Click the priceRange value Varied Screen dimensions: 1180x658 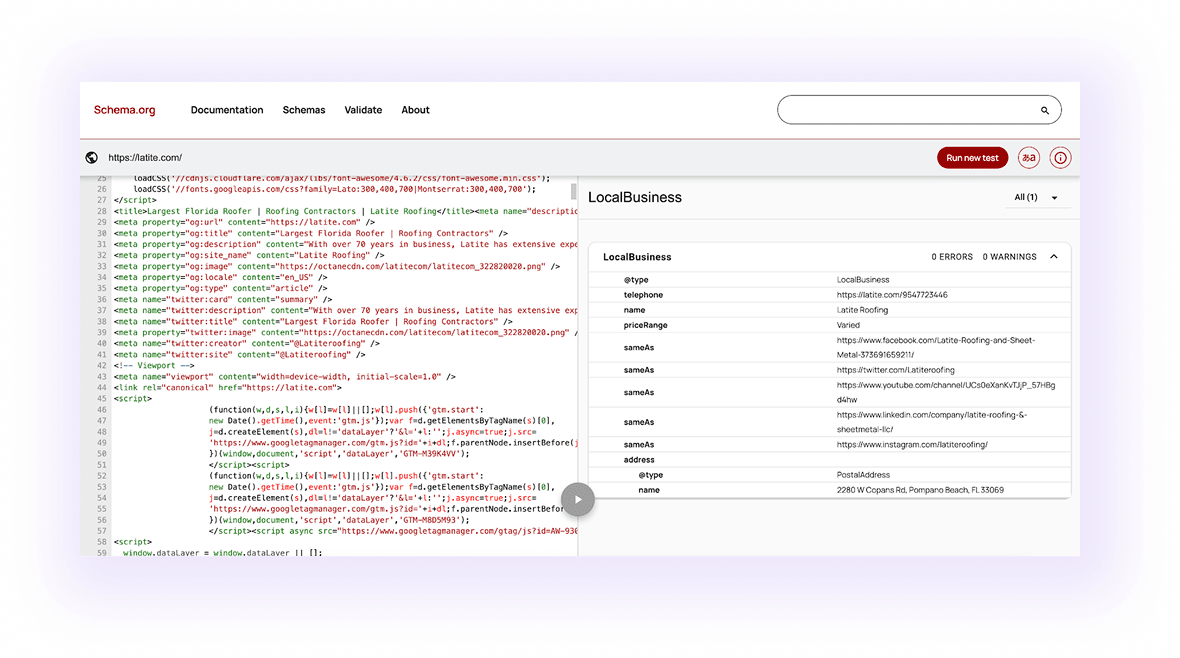tap(847, 325)
